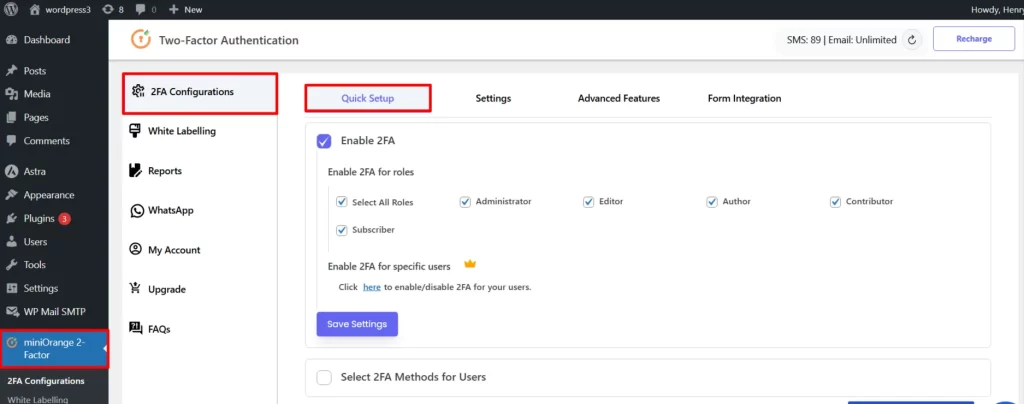Open the Reports section
The width and height of the screenshot is (1024, 404).
(164, 171)
